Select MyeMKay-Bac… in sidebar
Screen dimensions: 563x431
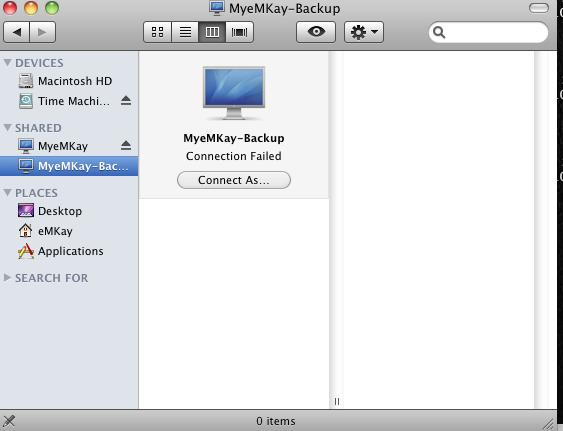(x=69, y=166)
